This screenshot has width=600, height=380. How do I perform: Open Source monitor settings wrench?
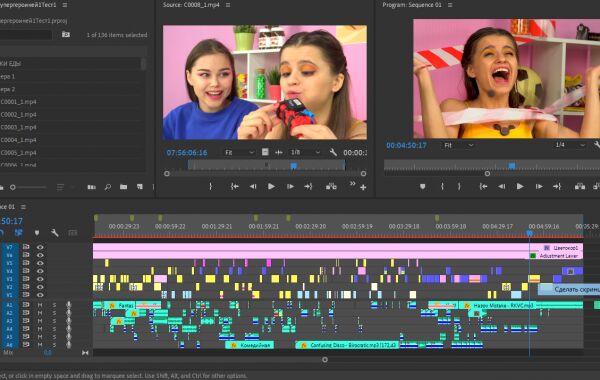[x=333, y=152]
